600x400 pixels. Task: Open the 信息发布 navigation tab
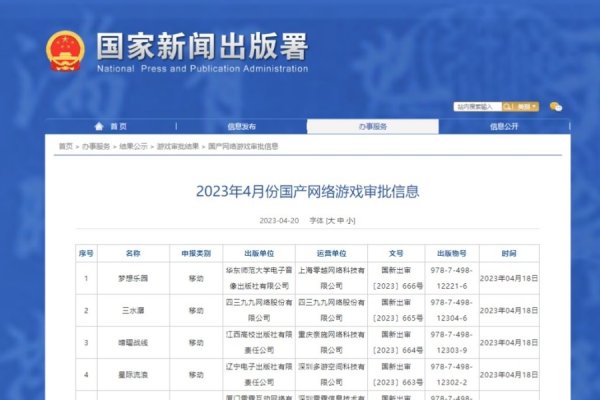click(241, 126)
